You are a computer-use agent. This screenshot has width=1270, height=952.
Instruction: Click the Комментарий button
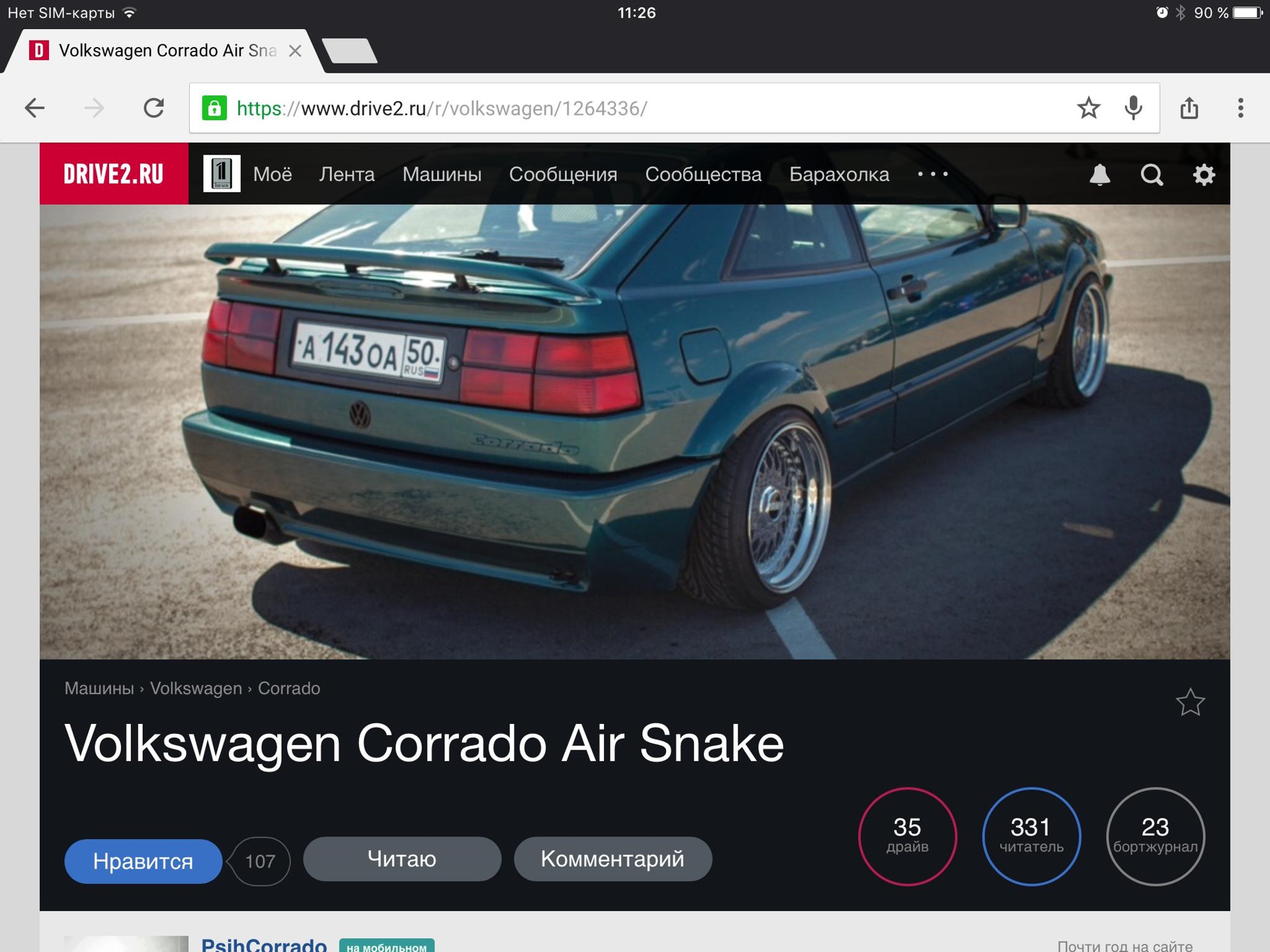[x=613, y=859]
